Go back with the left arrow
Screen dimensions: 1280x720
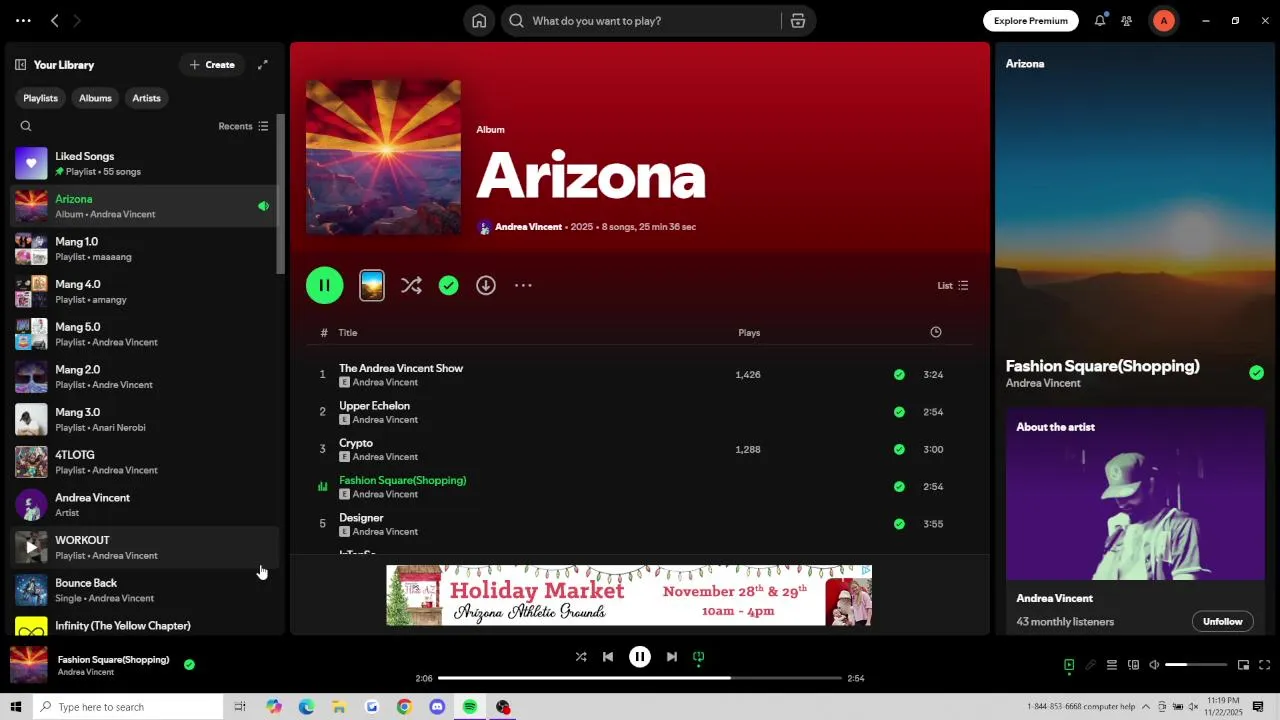coord(55,21)
